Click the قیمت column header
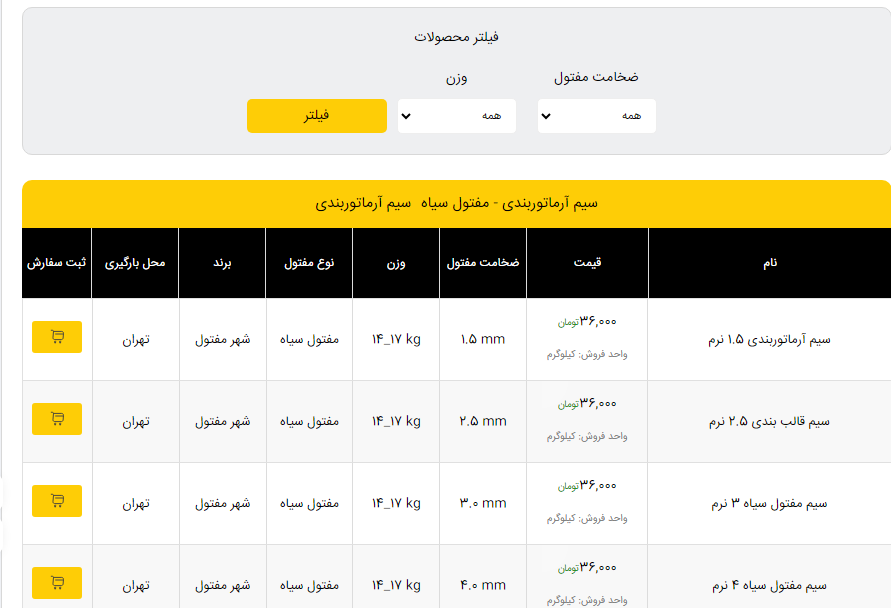The width and height of the screenshot is (891, 608). coord(587,263)
